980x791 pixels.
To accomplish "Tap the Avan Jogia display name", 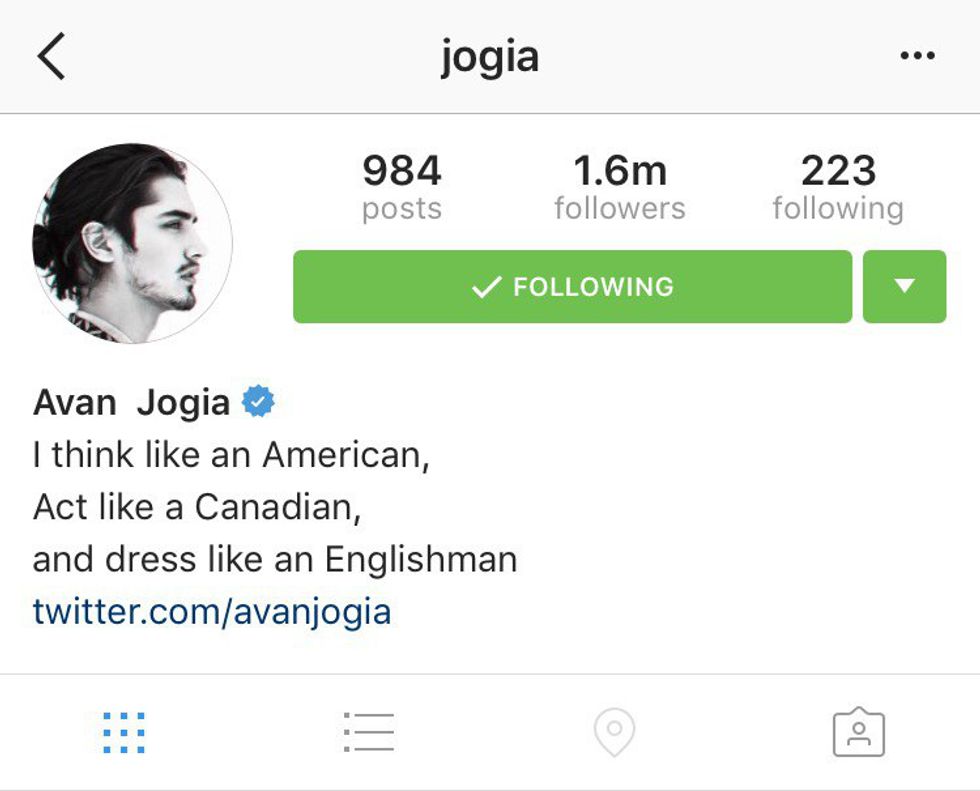I will click(x=131, y=402).
